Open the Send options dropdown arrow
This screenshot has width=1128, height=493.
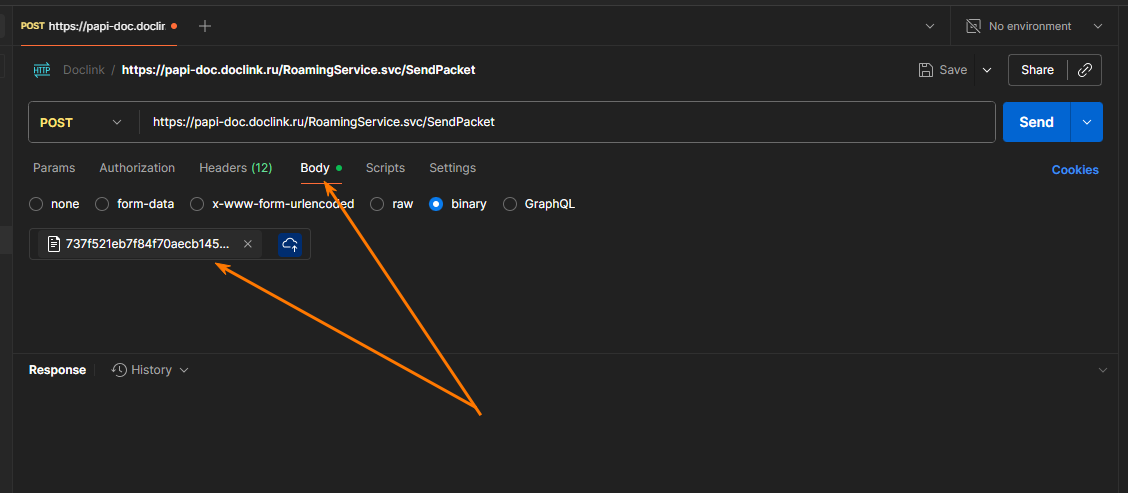tap(1086, 122)
